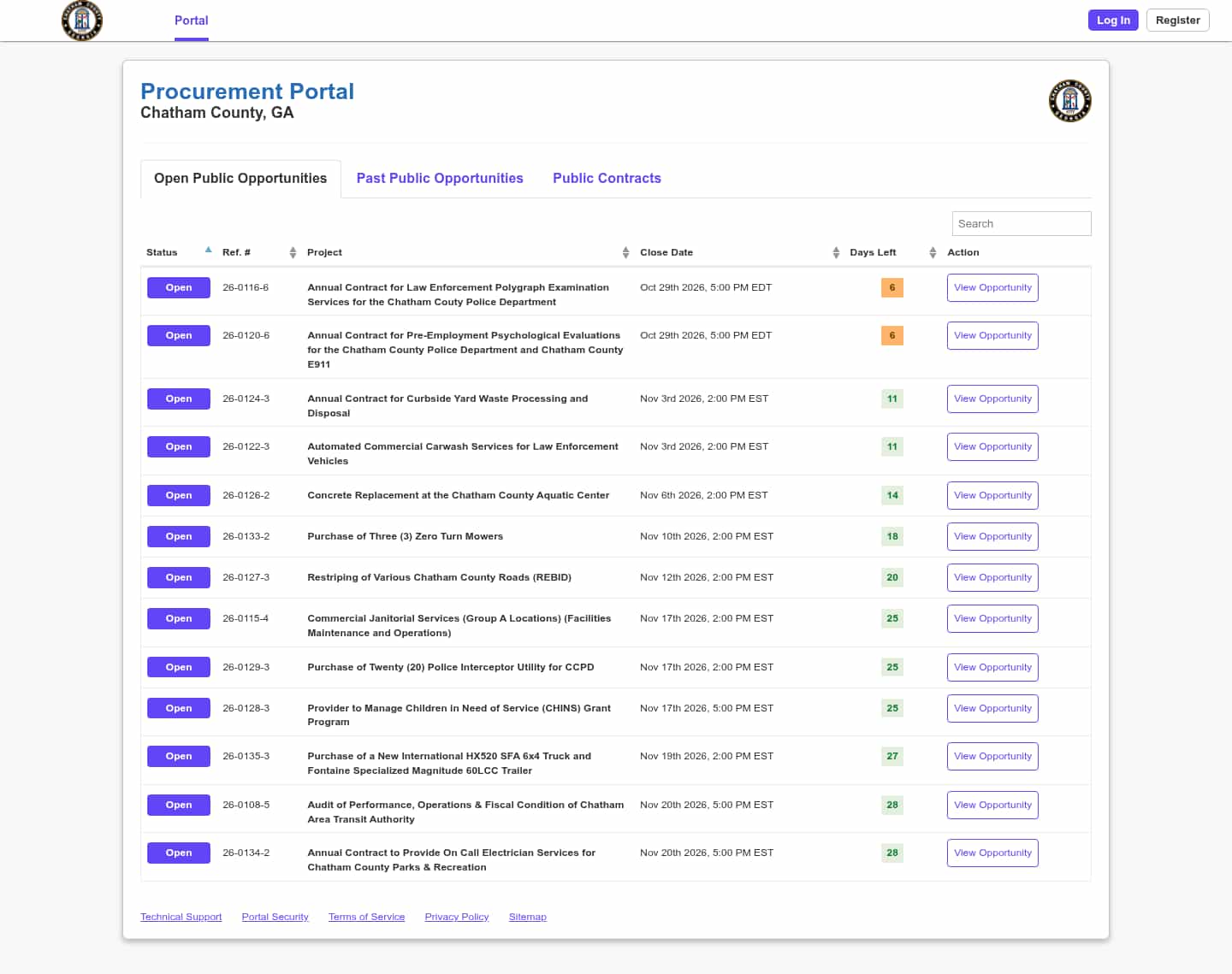View Opportunity for On Call Electrician Services
1232x974 pixels.
coord(992,853)
